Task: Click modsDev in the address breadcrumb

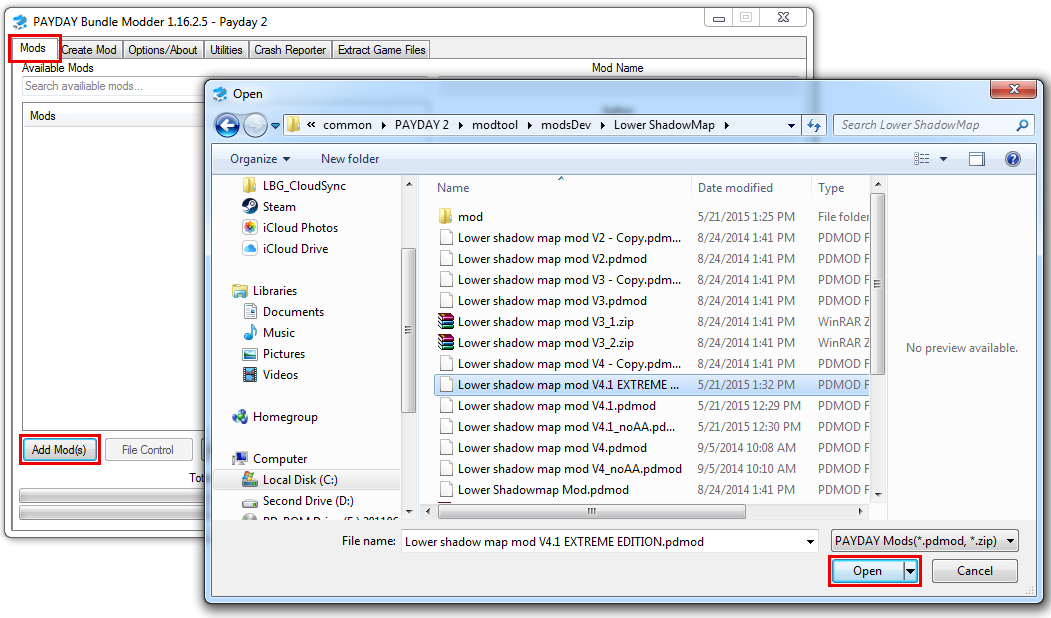Action: point(566,125)
